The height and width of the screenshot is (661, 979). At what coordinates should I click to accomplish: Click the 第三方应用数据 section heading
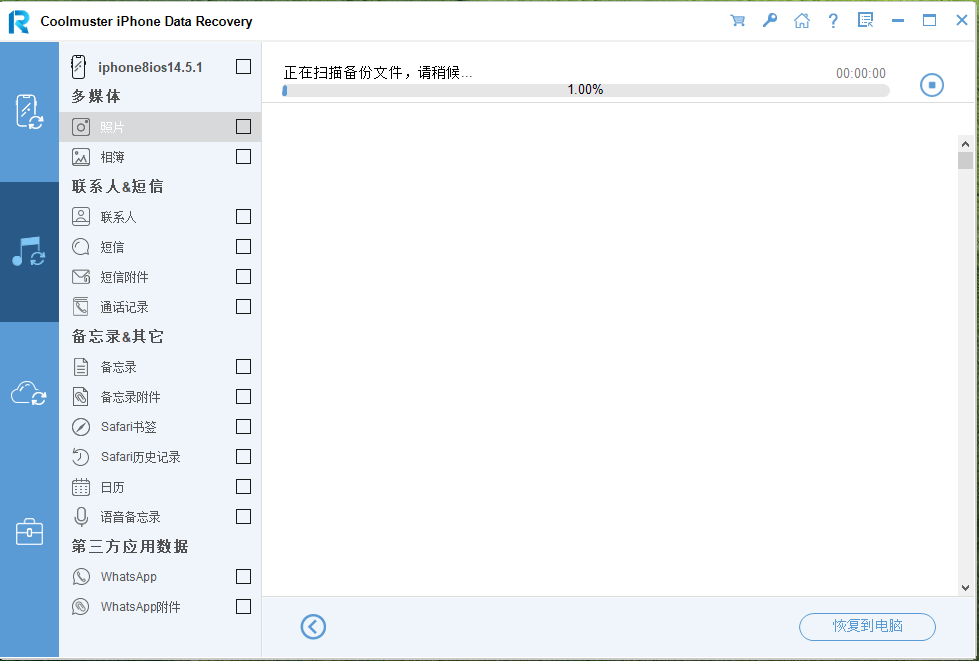click(x=130, y=546)
